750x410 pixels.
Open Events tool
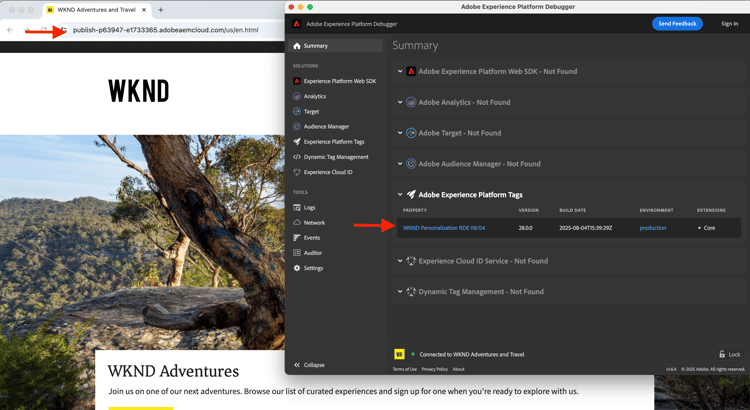coord(312,238)
